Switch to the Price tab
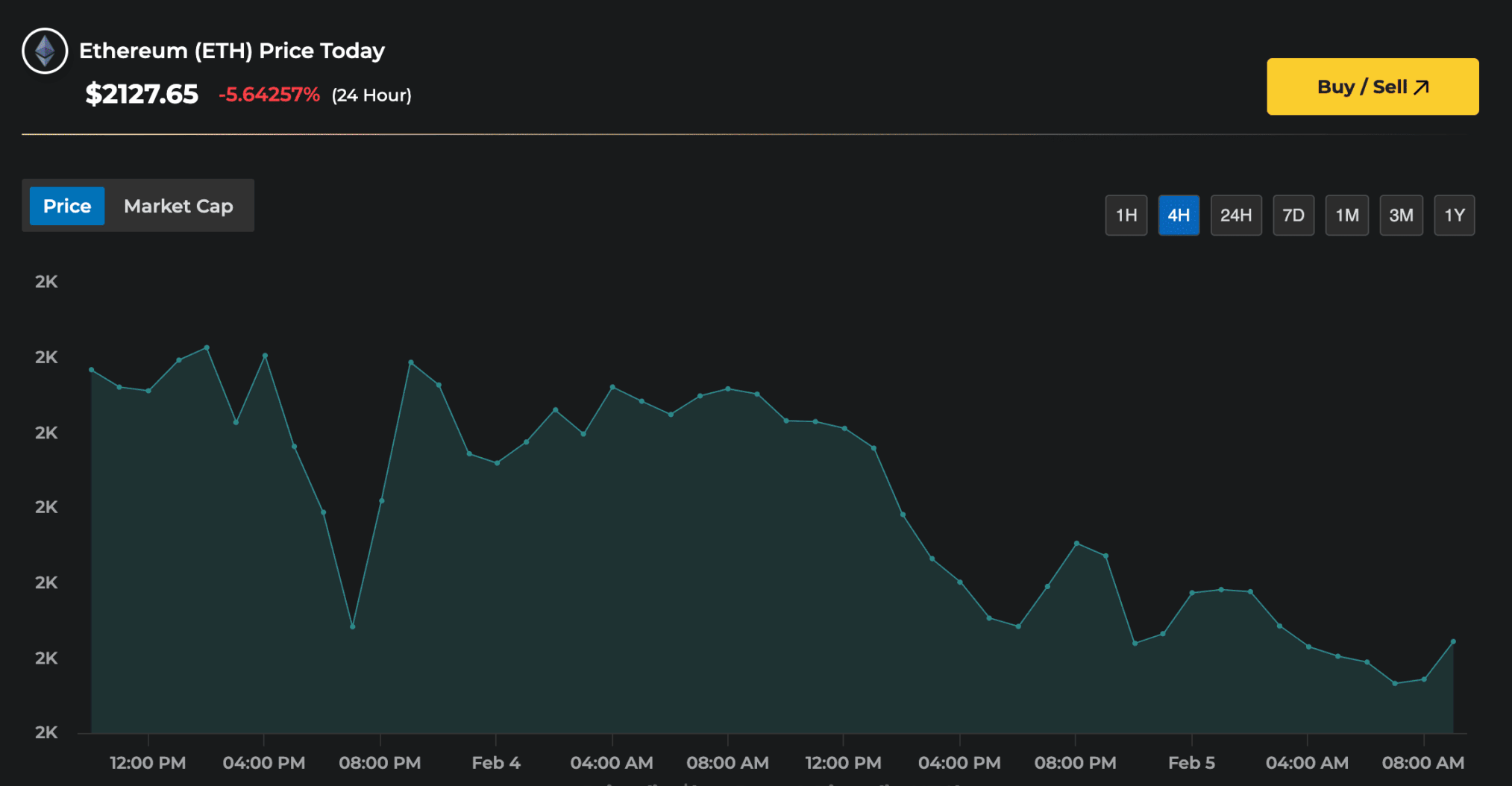 click(67, 206)
